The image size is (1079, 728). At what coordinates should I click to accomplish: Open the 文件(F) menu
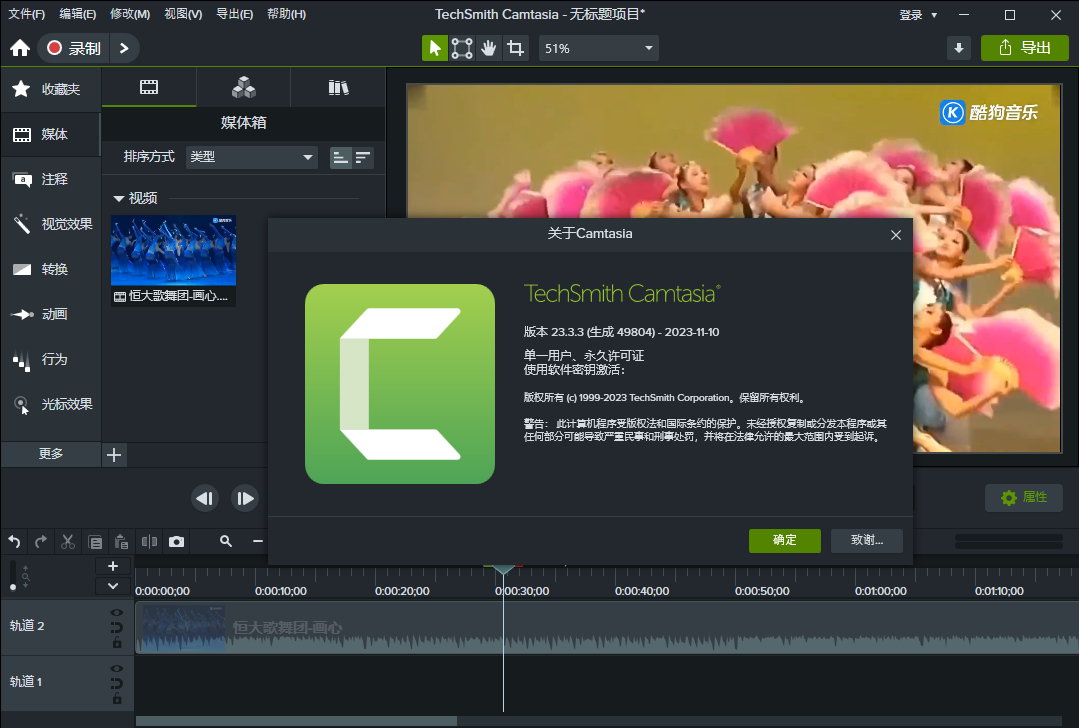(26, 14)
